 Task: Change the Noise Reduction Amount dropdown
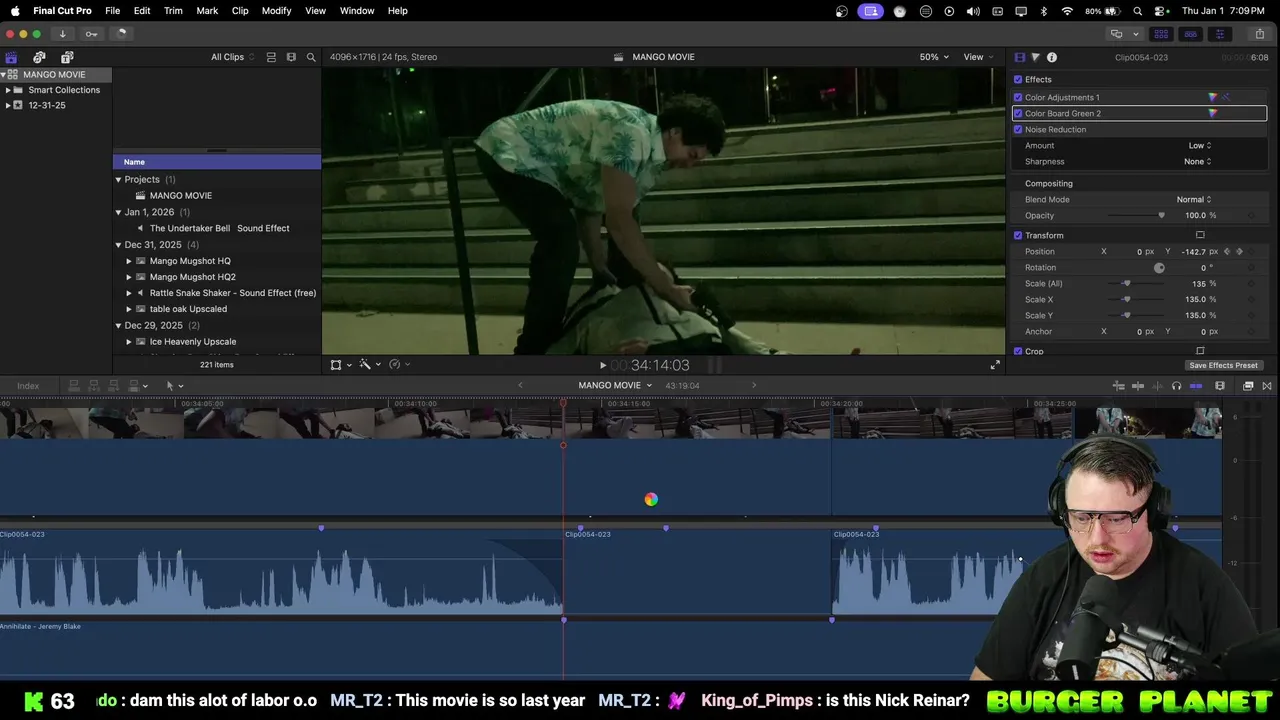pyautogui.click(x=1200, y=145)
